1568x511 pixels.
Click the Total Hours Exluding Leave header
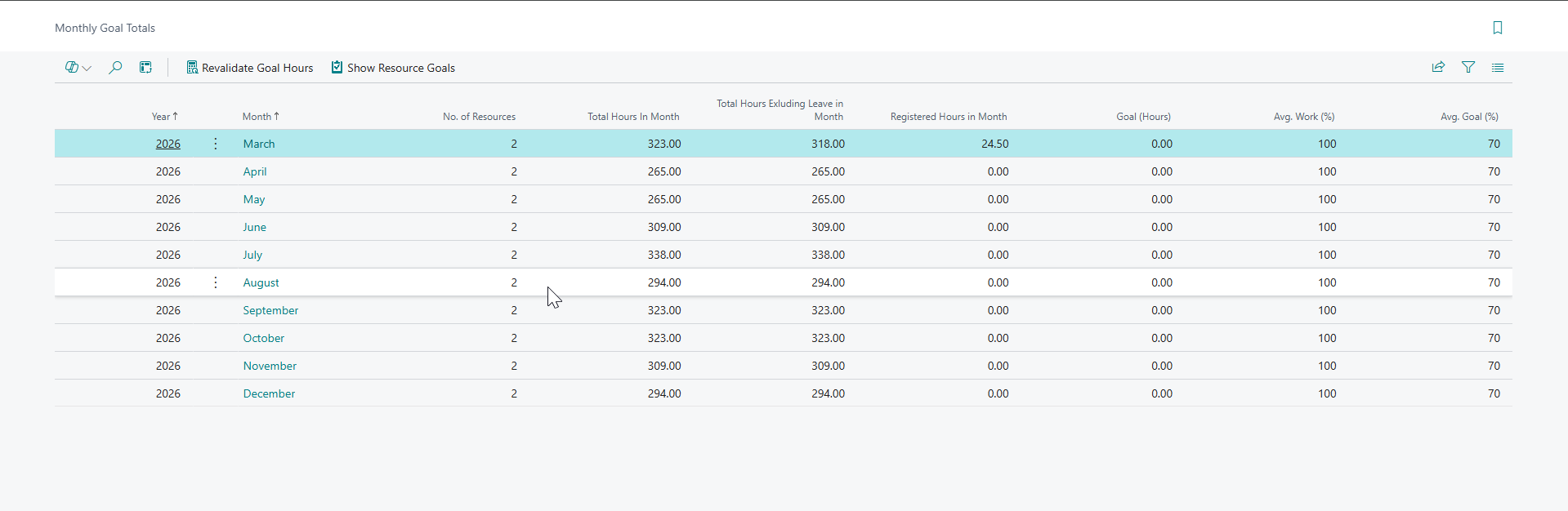(x=780, y=110)
